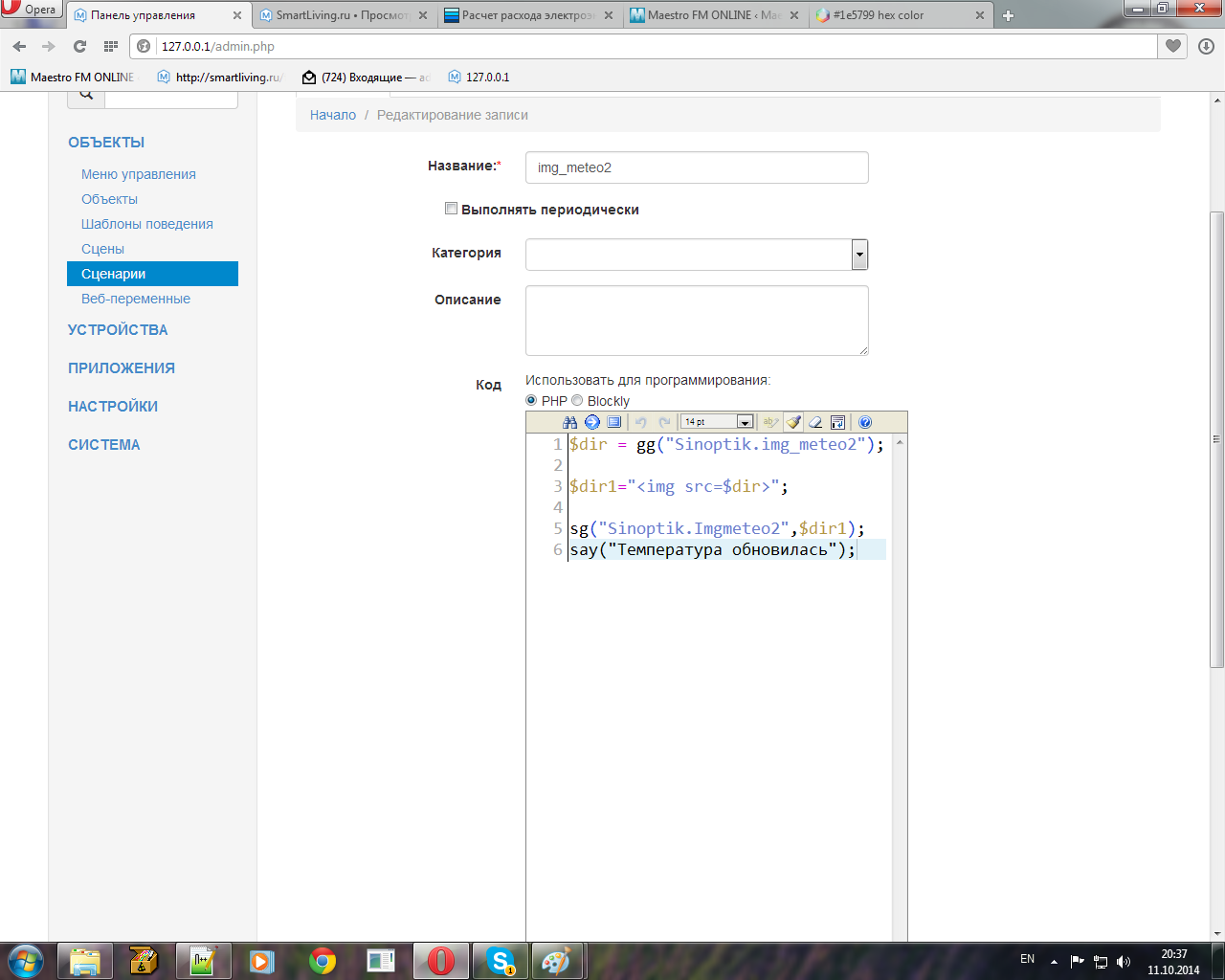The width and height of the screenshot is (1225, 980).
Task: Open Paint from the taskbar
Action: tap(556, 961)
